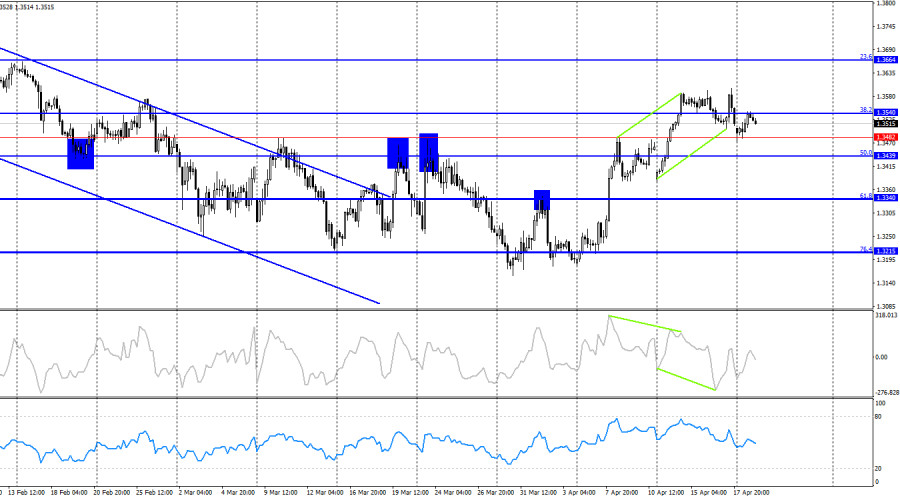
Task: Click the 2 Mar 04:00 date label
Action: 196,493
